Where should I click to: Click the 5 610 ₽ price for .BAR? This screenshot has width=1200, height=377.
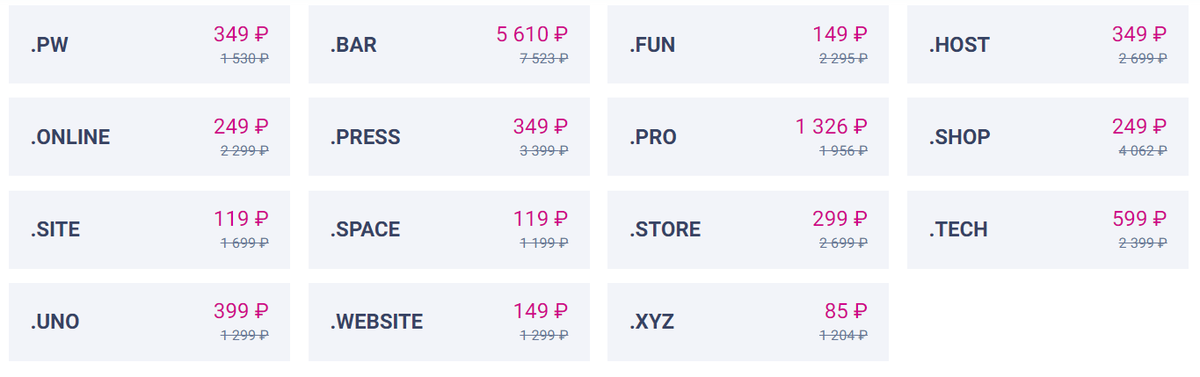[532, 35]
